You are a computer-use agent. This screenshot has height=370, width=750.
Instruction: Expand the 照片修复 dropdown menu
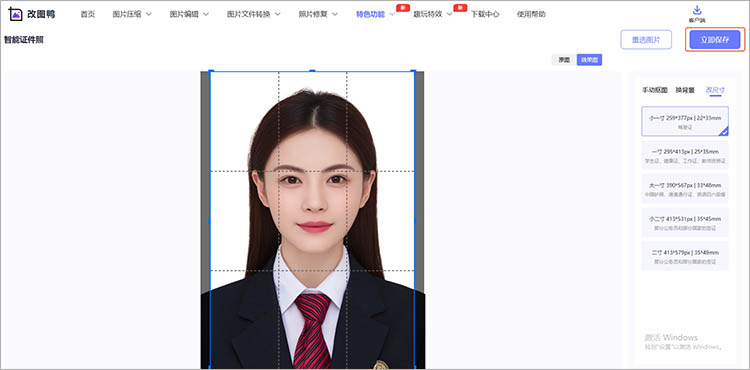318,14
